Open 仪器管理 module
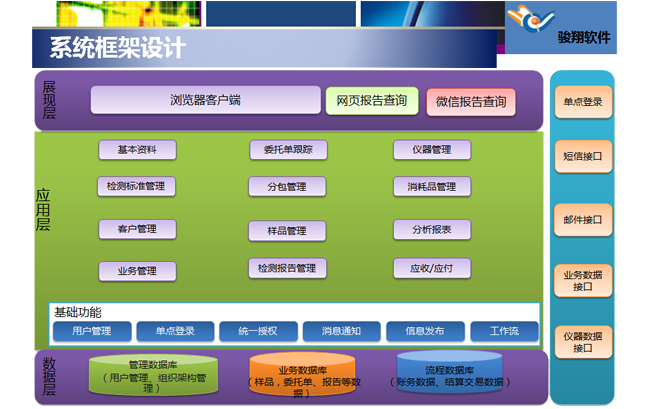The height and width of the screenshot is (409, 650). (431, 150)
